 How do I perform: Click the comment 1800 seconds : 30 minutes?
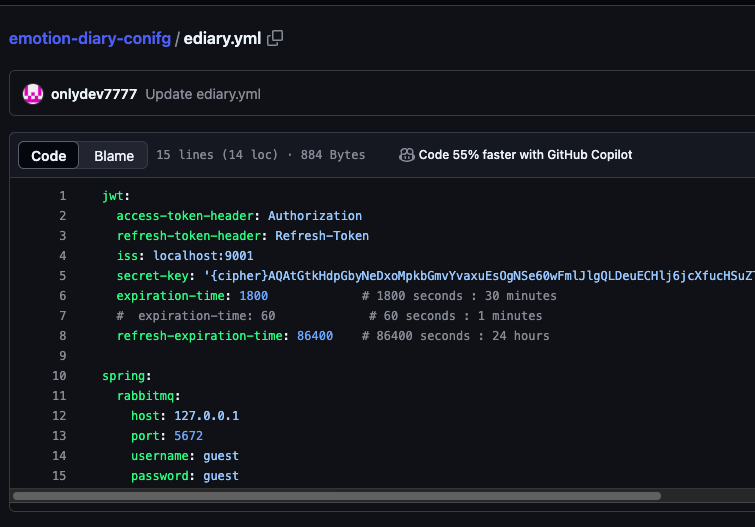(459, 296)
